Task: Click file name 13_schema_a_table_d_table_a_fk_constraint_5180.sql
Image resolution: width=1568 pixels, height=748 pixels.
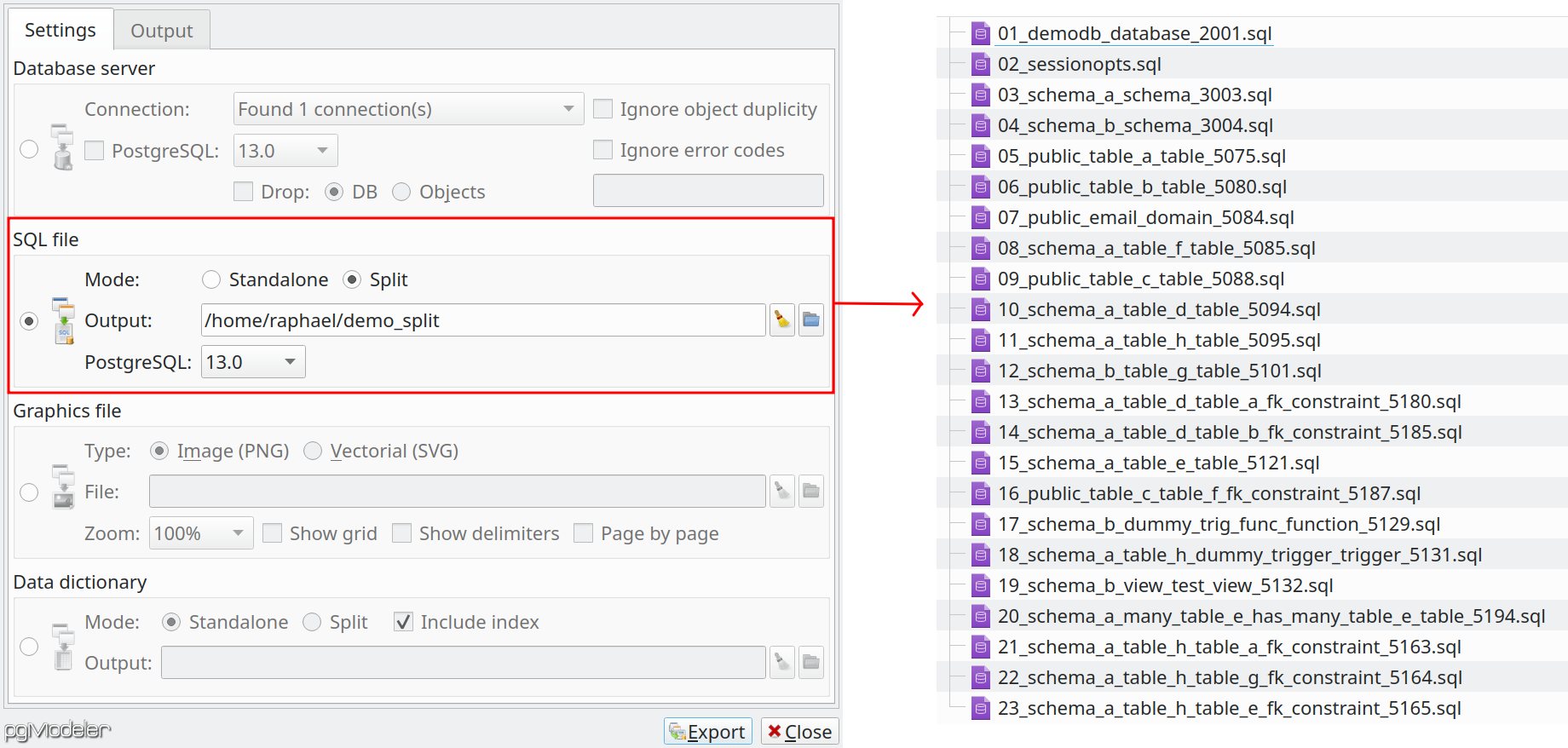Action: pos(1230,401)
